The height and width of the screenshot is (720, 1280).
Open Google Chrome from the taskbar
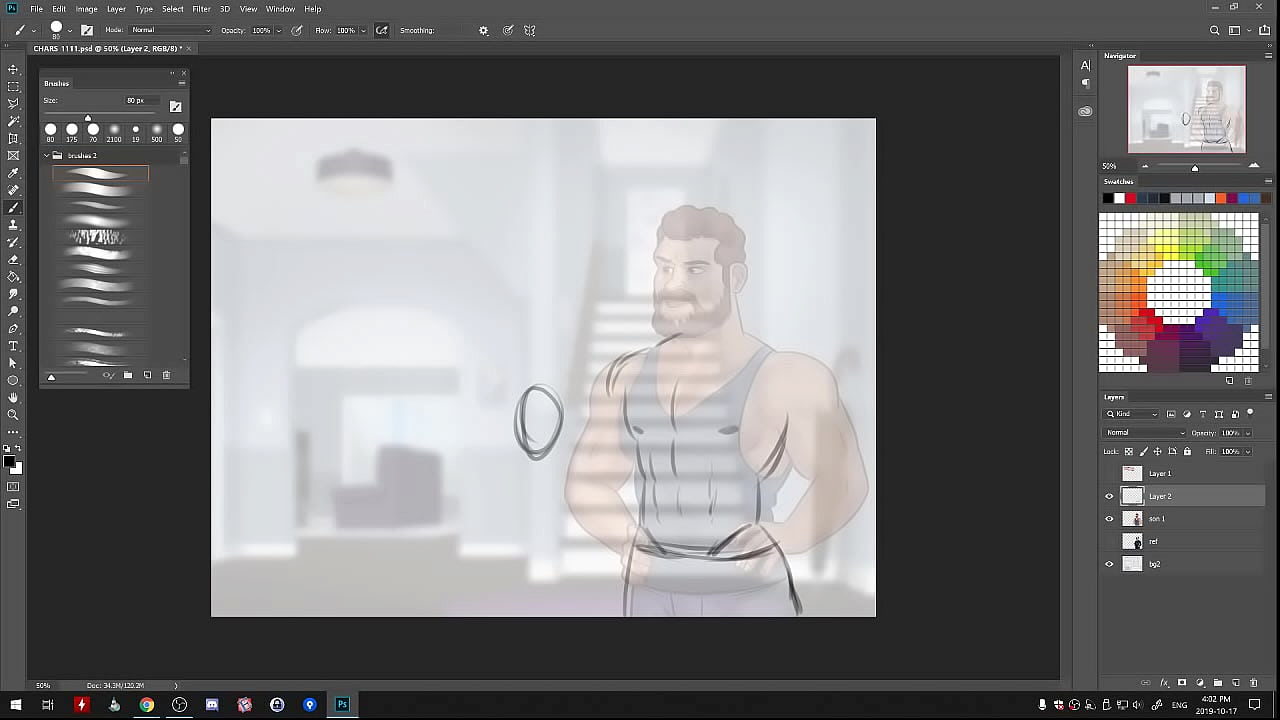[x=147, y=705]
